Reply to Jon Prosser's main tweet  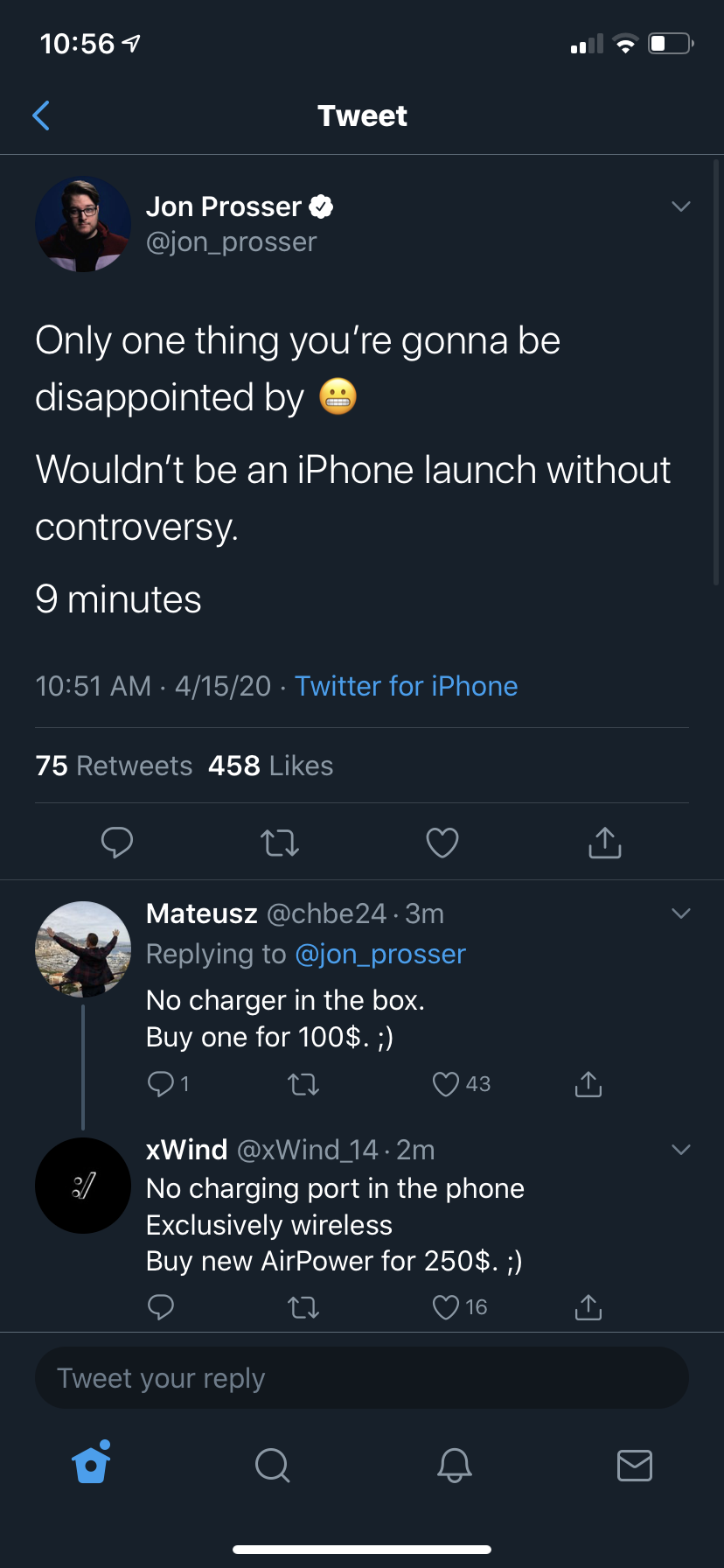pyautogui.click(x=117, y=842)
